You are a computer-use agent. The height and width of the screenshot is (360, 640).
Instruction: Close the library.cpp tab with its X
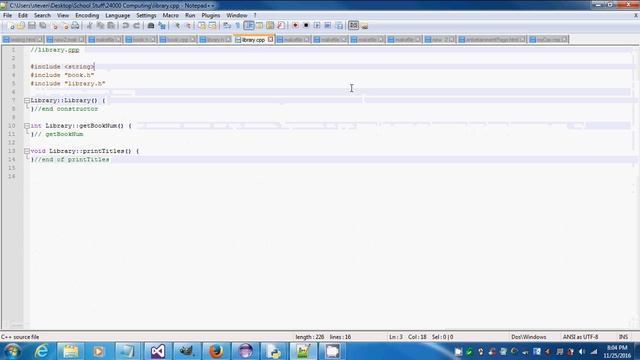(x=270, y=40)
